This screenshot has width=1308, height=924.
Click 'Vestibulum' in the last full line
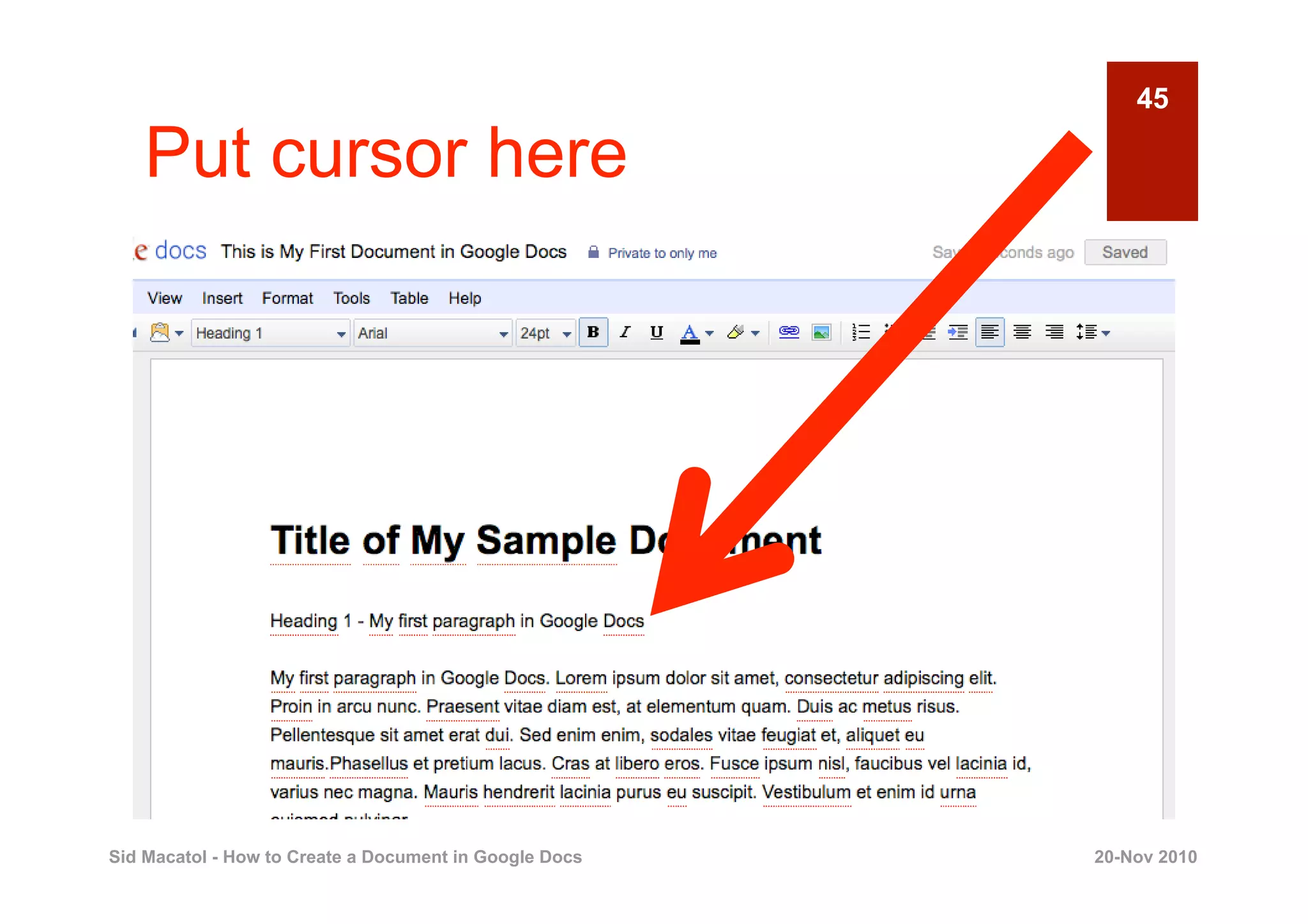pyautogui.click(x=806, y=792)
